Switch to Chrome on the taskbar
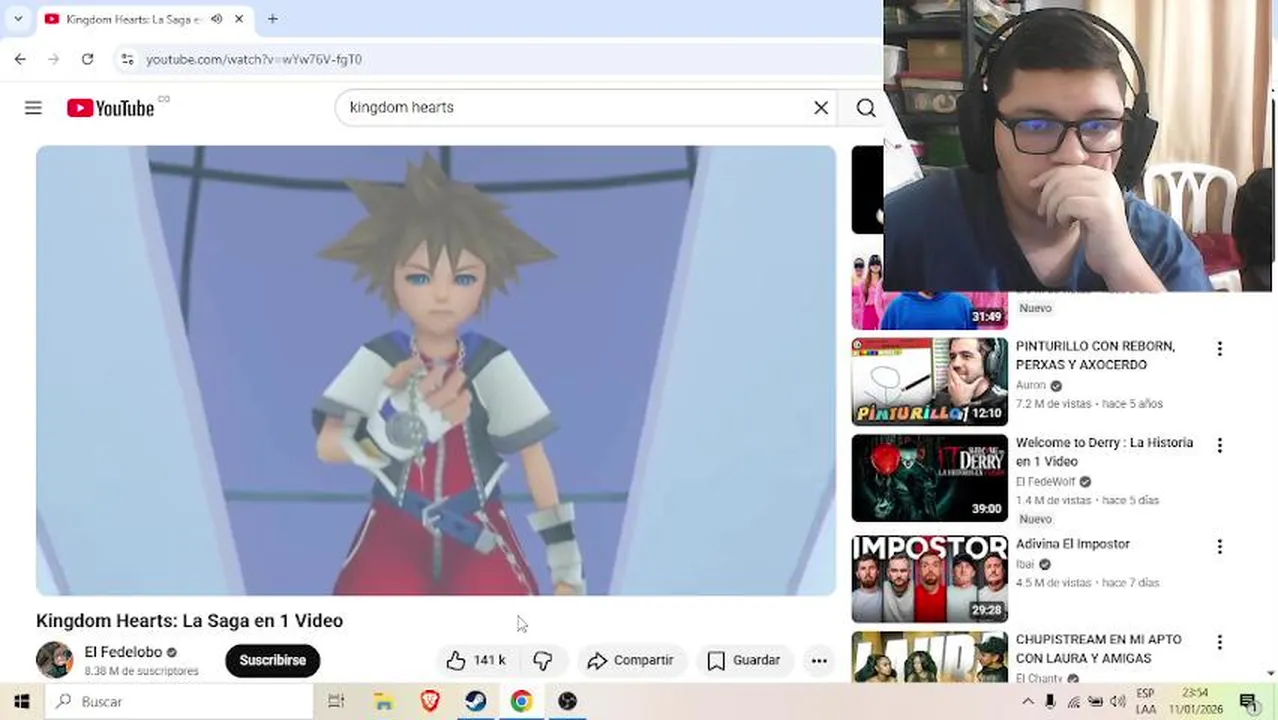The width and height of the screenshot is (1278, 720). pos(522,702)
